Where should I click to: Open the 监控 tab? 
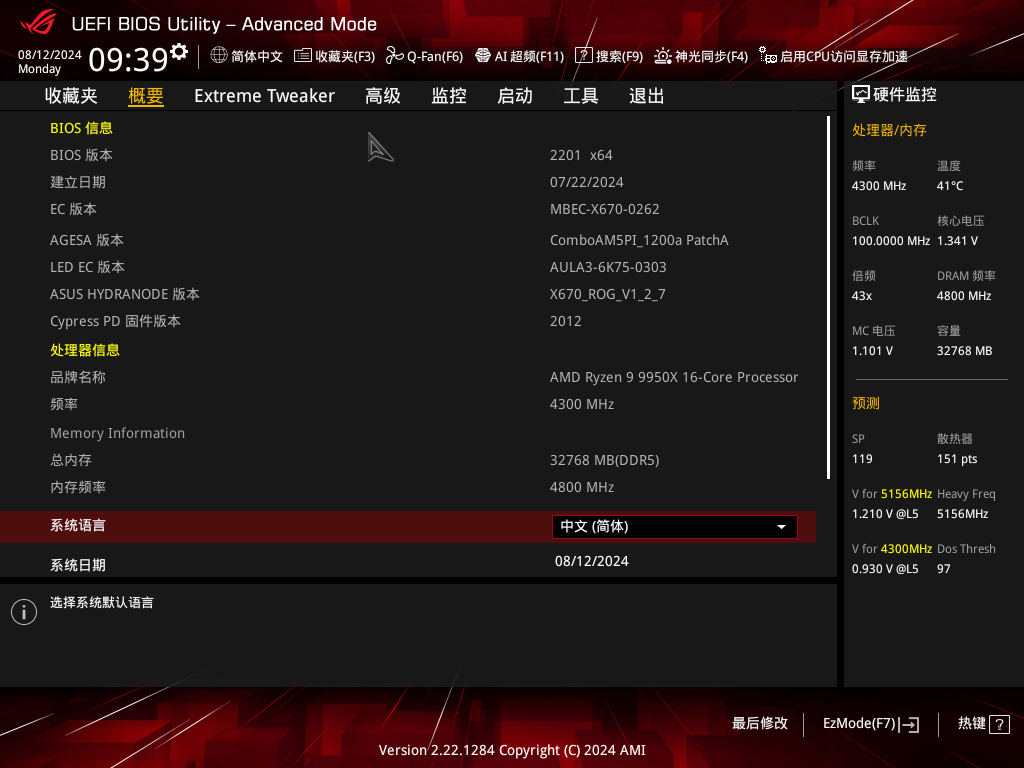click(449, 96)
